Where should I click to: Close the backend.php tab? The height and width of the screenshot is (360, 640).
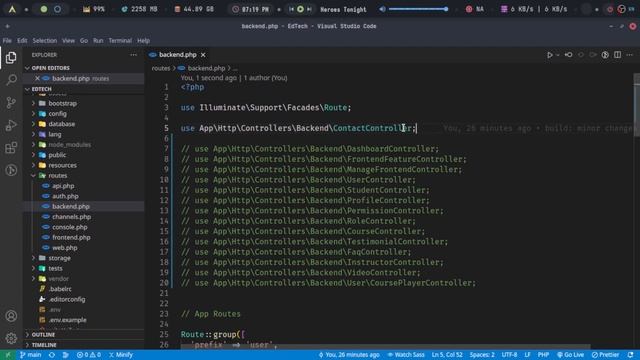[x=203, y=55]
